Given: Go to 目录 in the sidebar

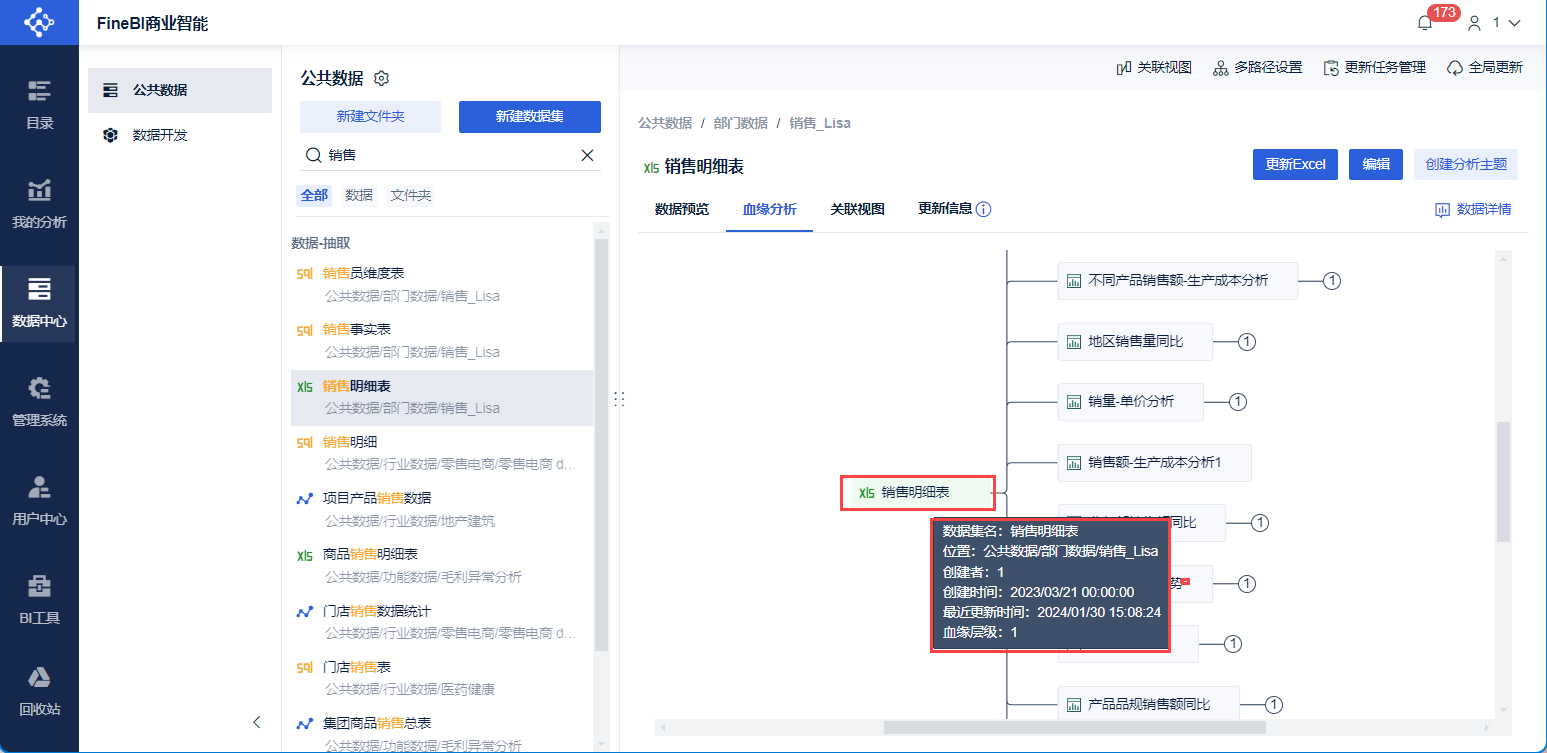Looking at the screenshot, I should [39, 105].
